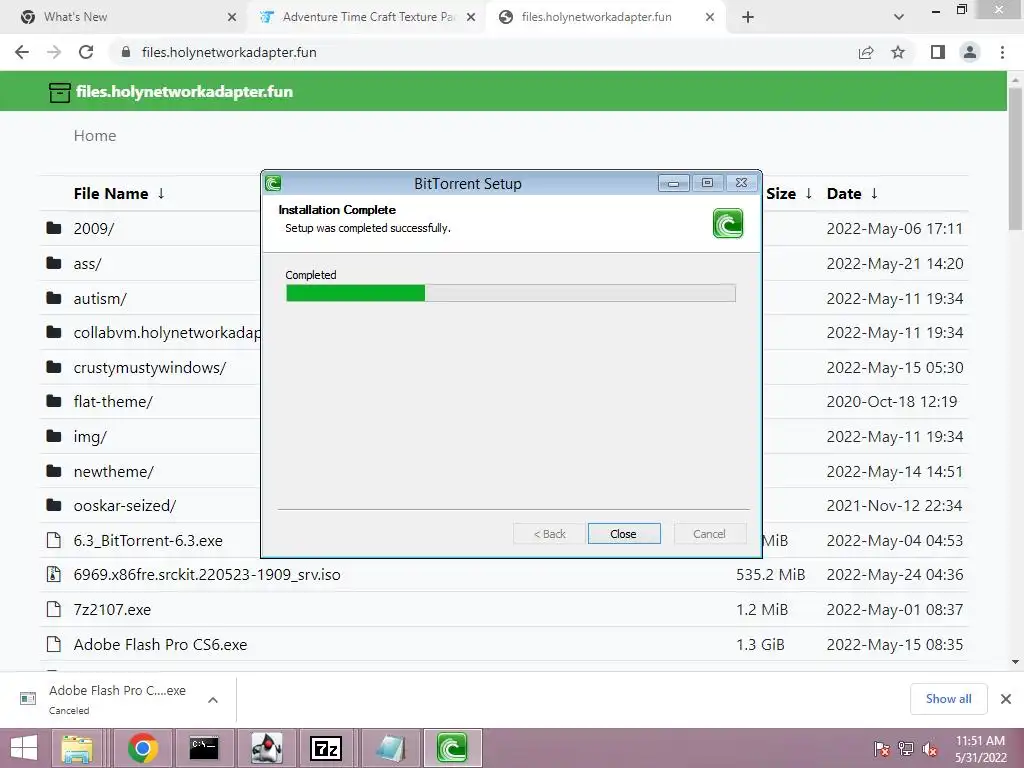The image size is (1024, 768).
Task: Open the newtheme/ folder link
Action: tap(114, 471)
